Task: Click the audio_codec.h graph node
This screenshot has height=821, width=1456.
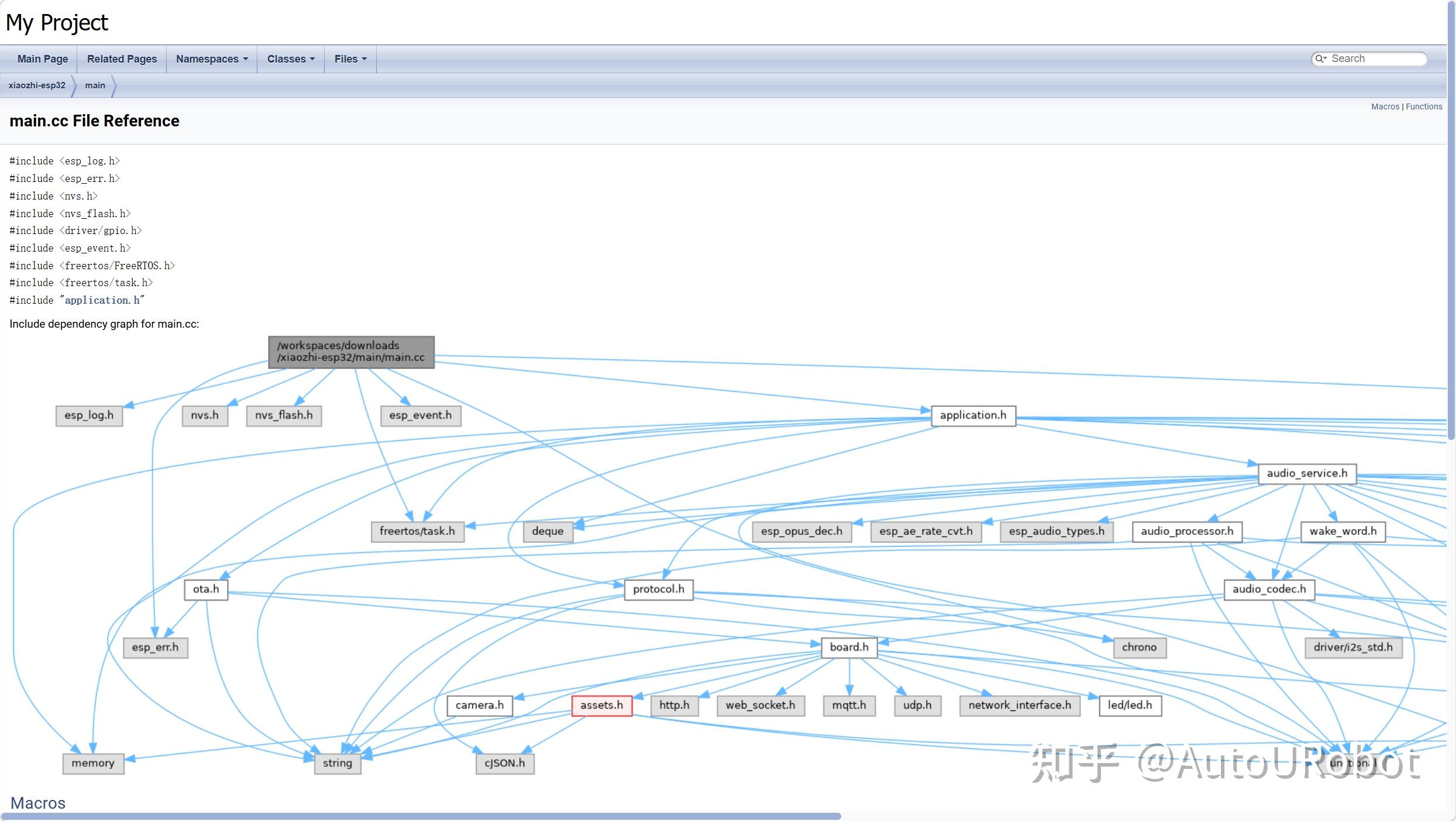Action: (x=1269, y=589)
